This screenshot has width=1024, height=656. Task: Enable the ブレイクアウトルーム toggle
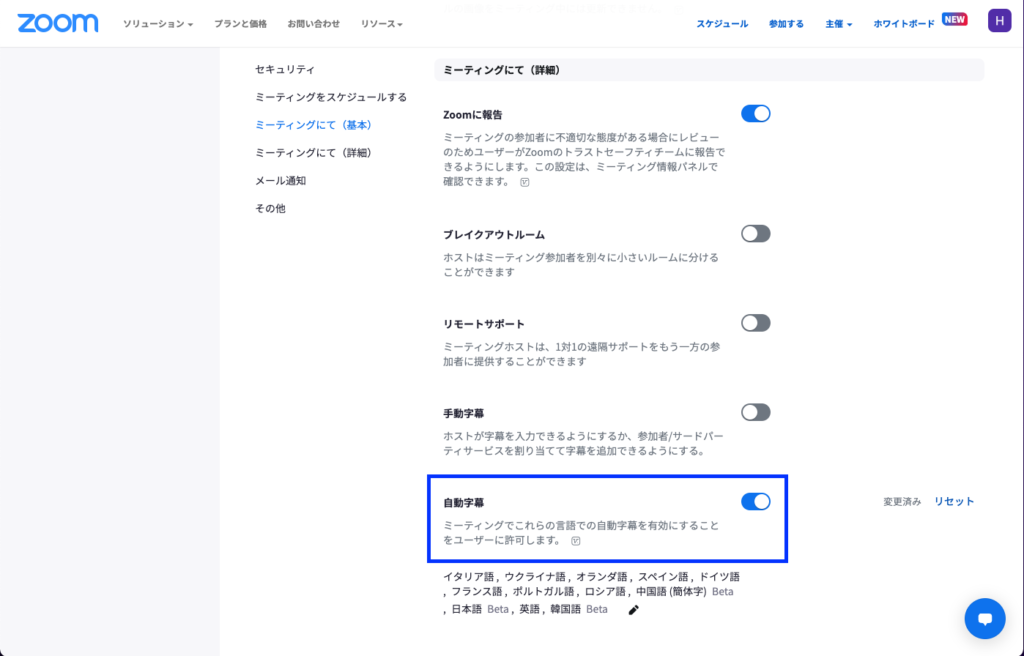tap(755, 234)
